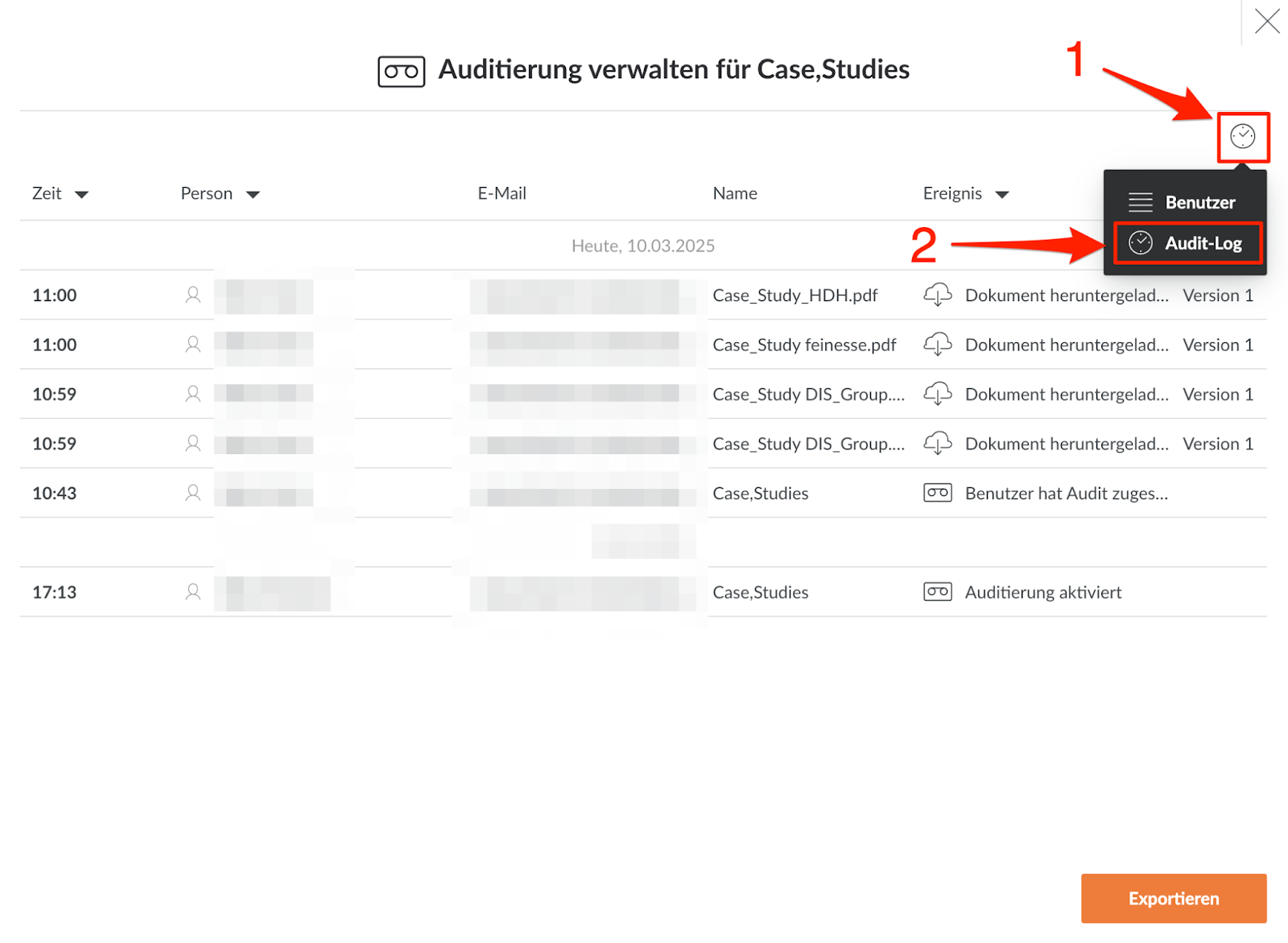Click the Name column header
The image size is (1288, 943).
coord(734,193)
